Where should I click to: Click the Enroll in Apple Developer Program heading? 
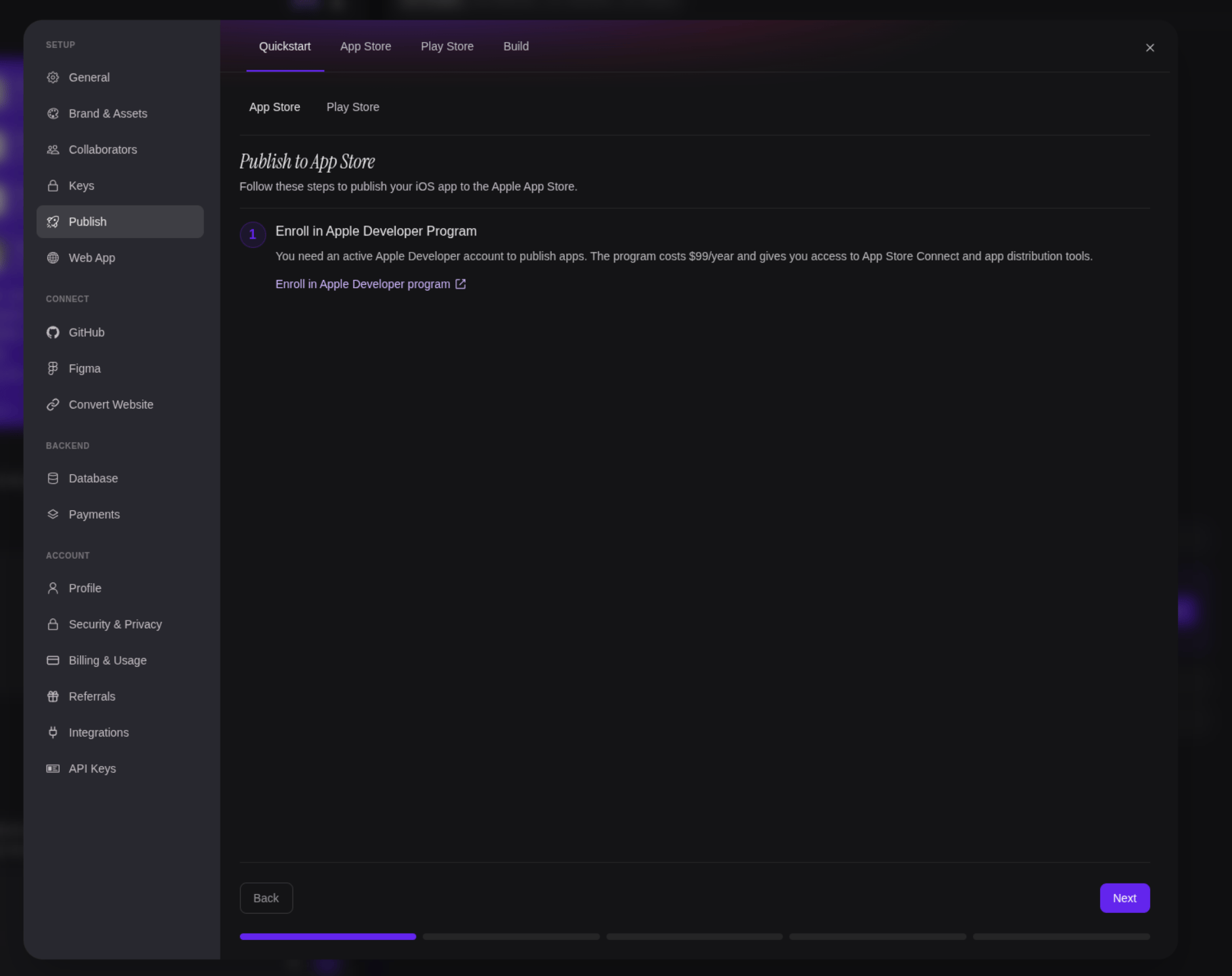pos(376,231)
